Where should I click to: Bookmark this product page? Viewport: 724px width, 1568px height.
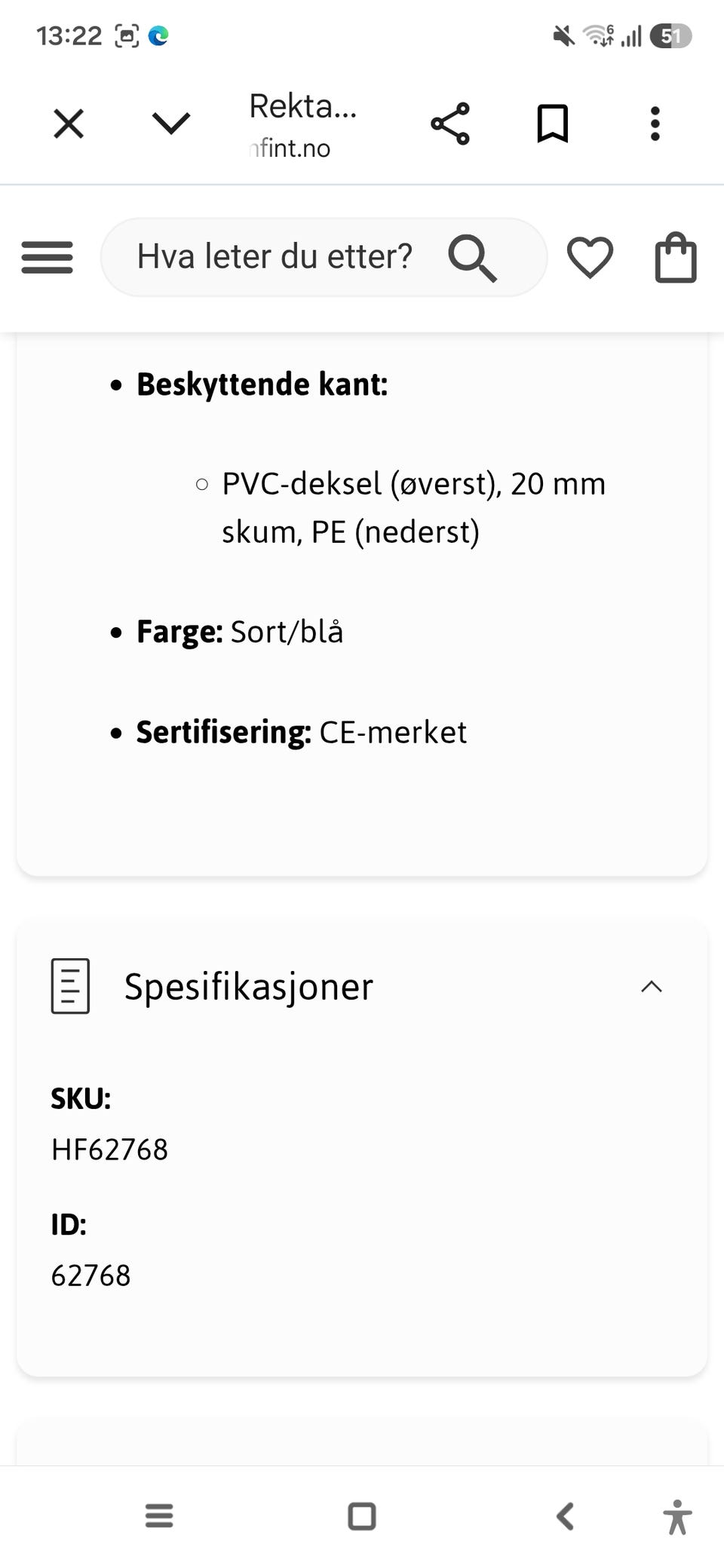point(552,124)
